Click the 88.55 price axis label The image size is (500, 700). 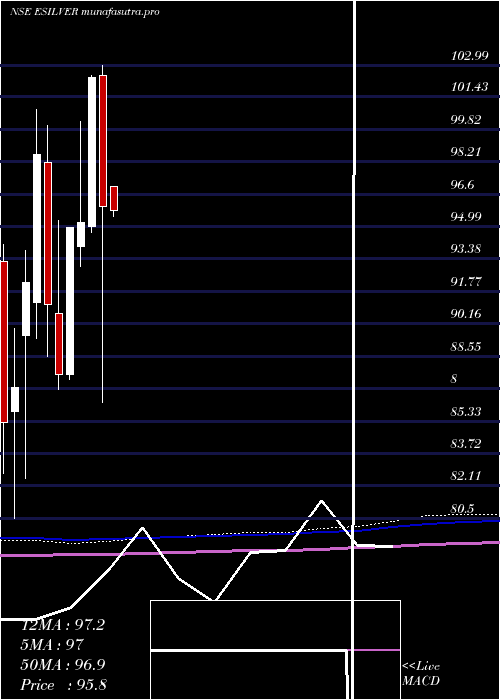[466, 346]
